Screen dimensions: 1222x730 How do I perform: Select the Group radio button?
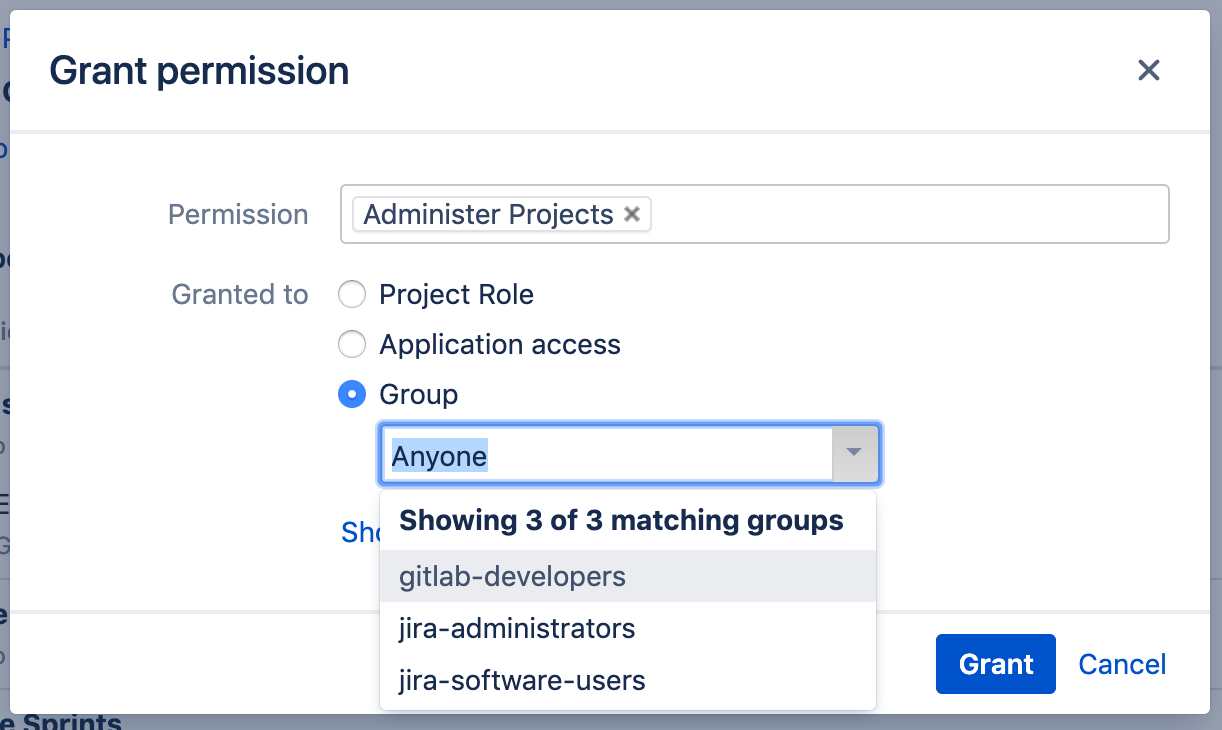(x=352, y=394)
